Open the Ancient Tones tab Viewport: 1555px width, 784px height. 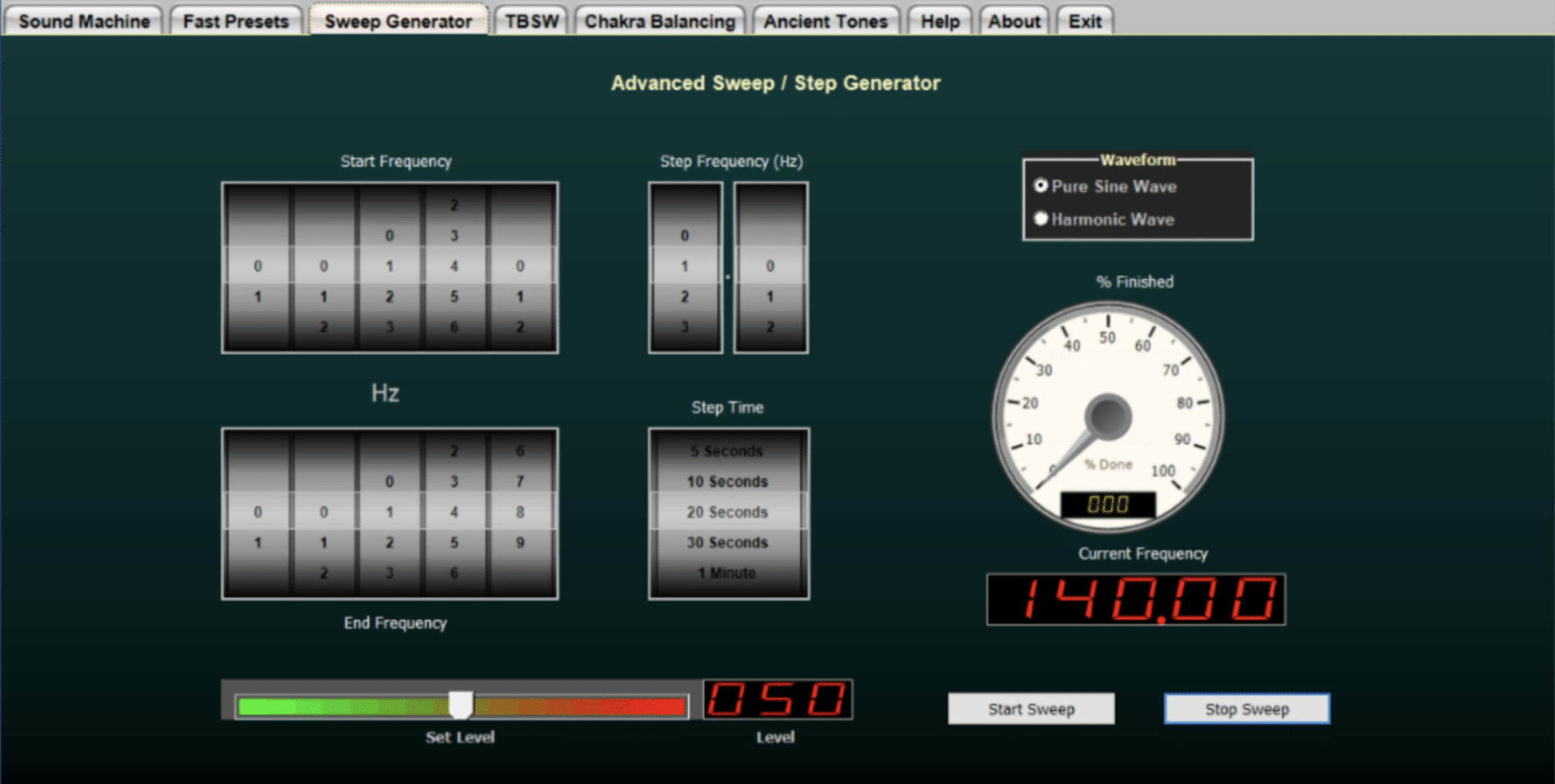click(x=825, y=20)
